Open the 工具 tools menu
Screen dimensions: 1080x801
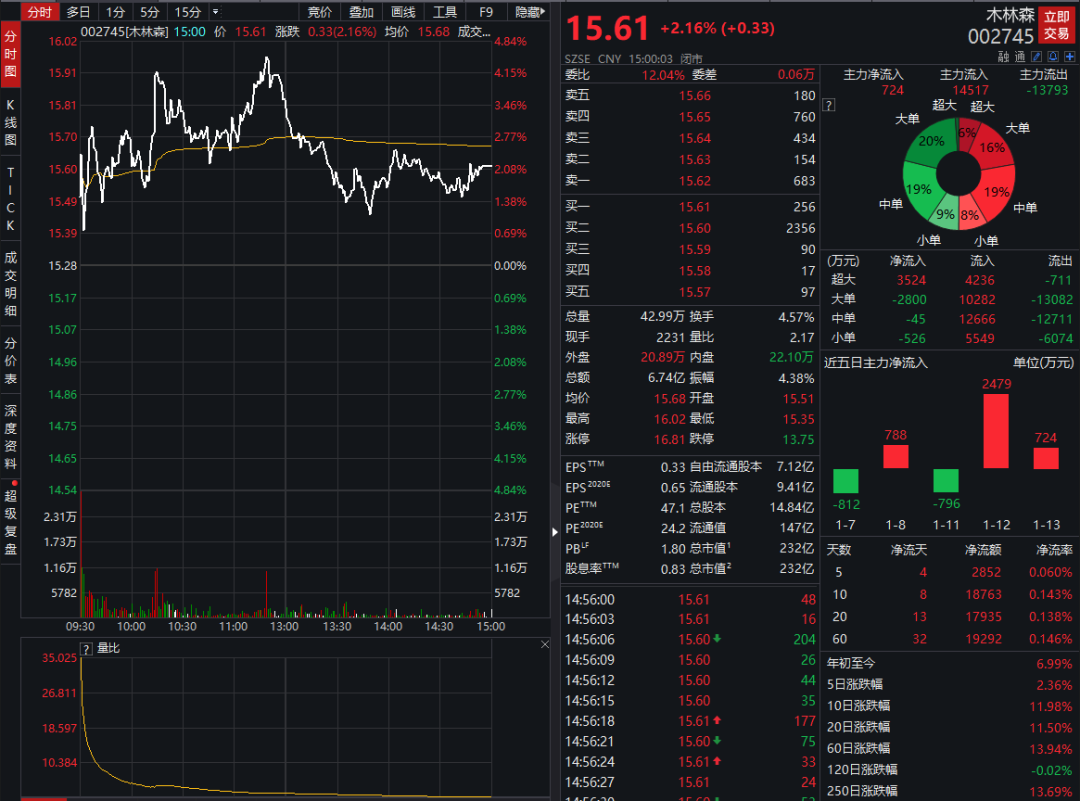(x=445, y=12)
